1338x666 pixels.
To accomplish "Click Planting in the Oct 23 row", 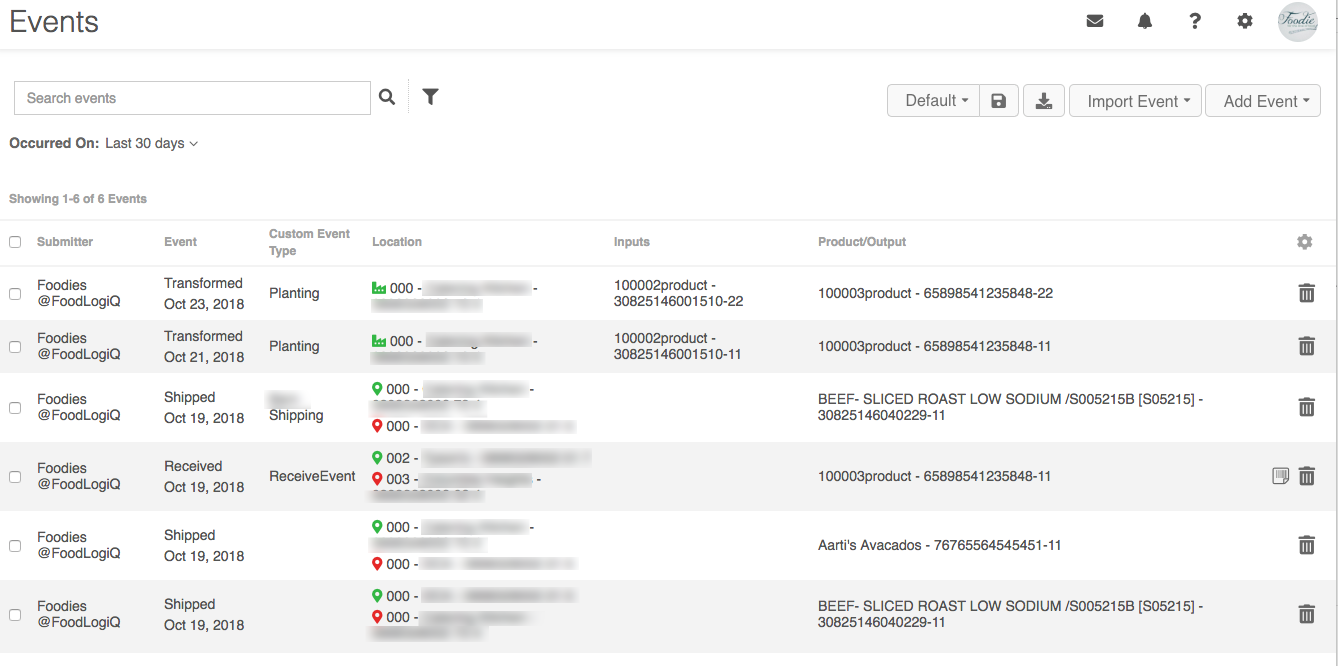I will click(294, 293).
